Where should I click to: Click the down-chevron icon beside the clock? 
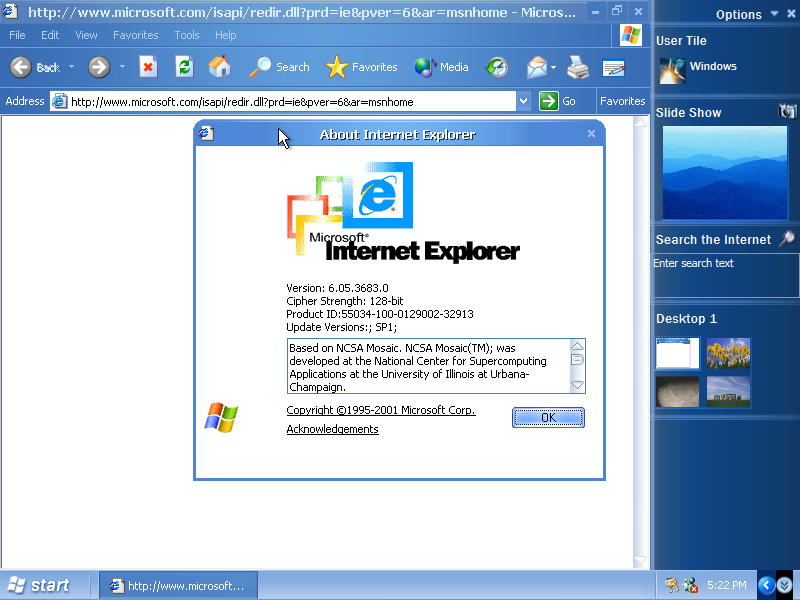785,585
